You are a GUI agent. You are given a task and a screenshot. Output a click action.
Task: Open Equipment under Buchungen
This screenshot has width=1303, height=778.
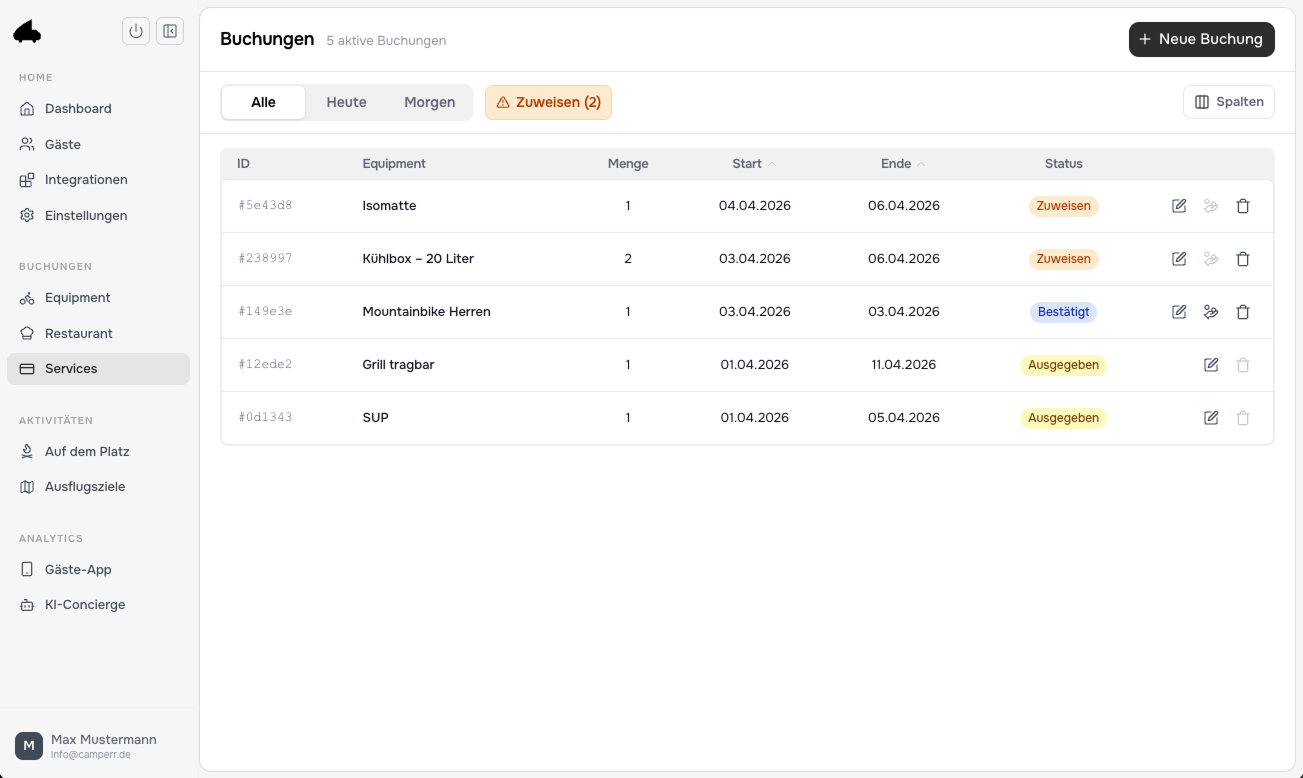coord(98,298)
